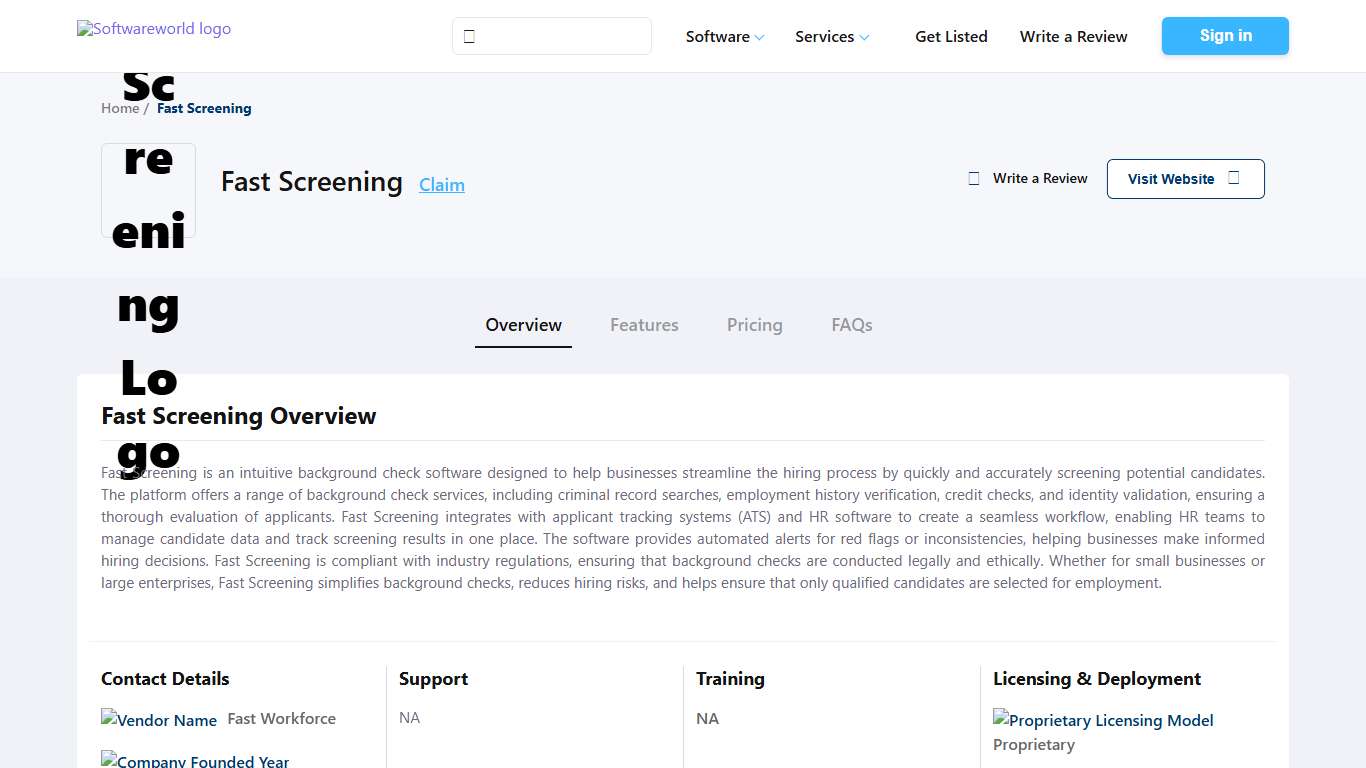The width and height of the screenshot is (1366, 768).
Task: Expand the Services dropdown menu
Action: point(832,36)
